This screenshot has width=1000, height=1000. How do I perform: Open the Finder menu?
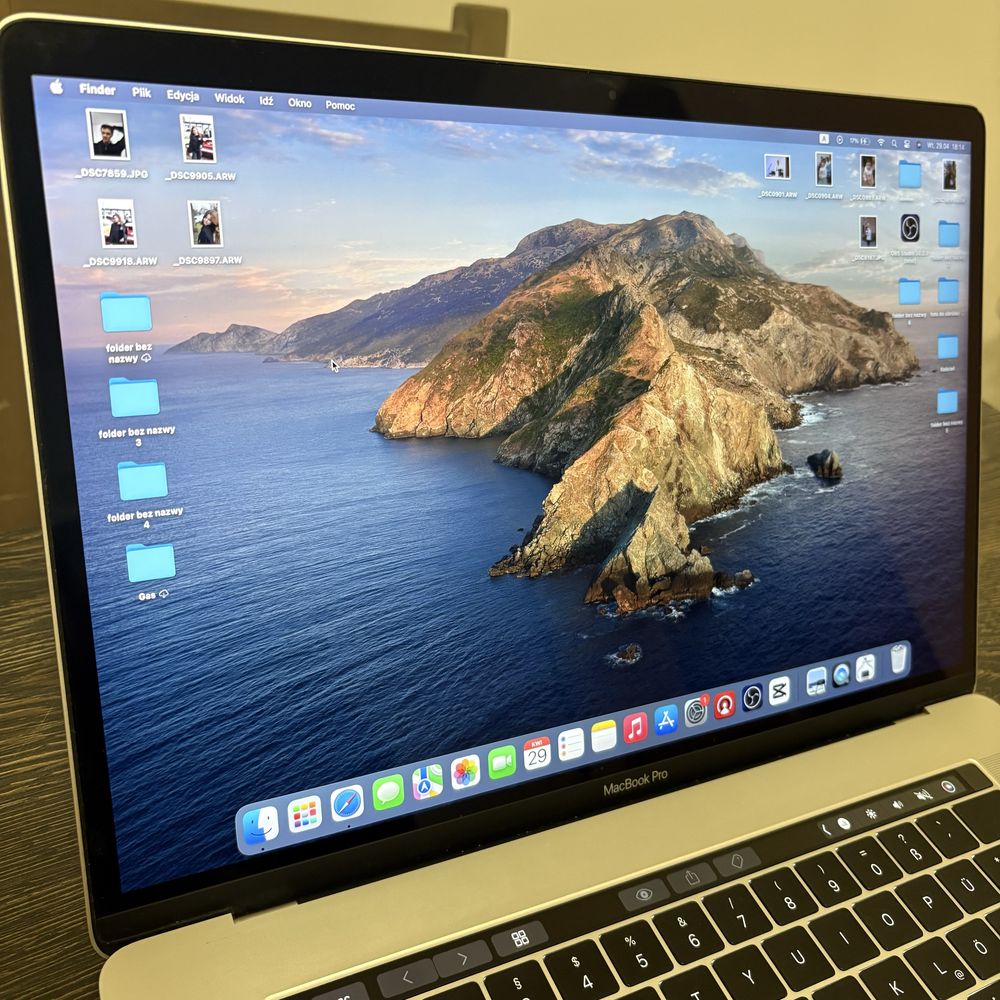(97, 89)
